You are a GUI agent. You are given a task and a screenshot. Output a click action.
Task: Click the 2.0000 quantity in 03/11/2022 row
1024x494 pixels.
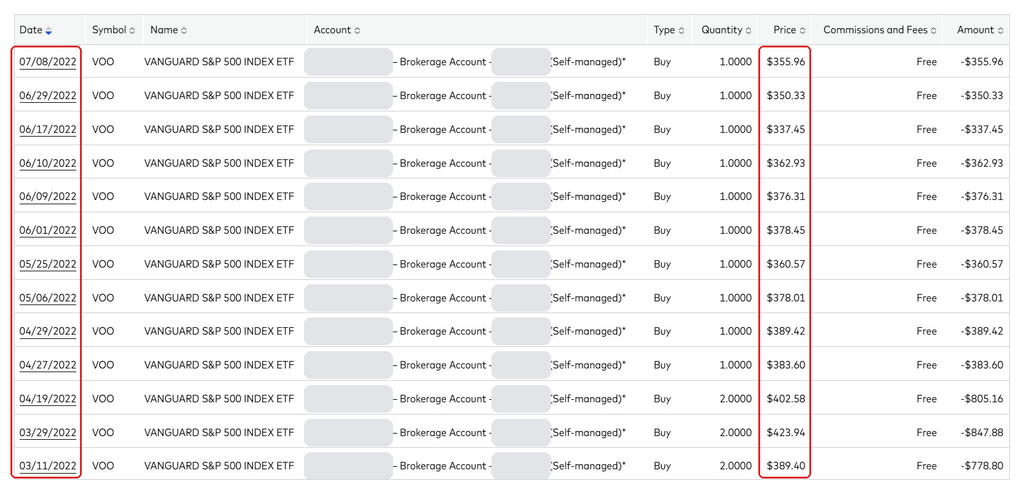coord(735,466)
